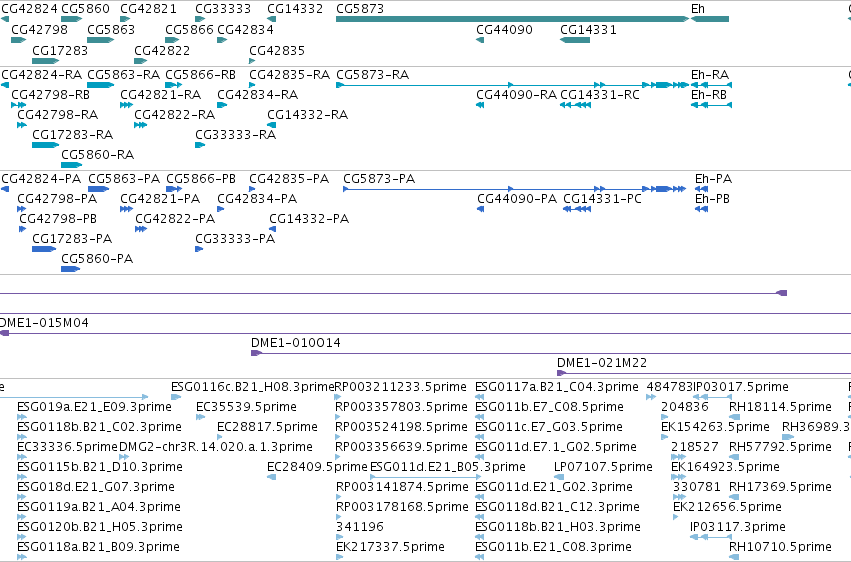
Task: Select the 341196 feature label
Action: pyautogui.click(x=360, y=527)
